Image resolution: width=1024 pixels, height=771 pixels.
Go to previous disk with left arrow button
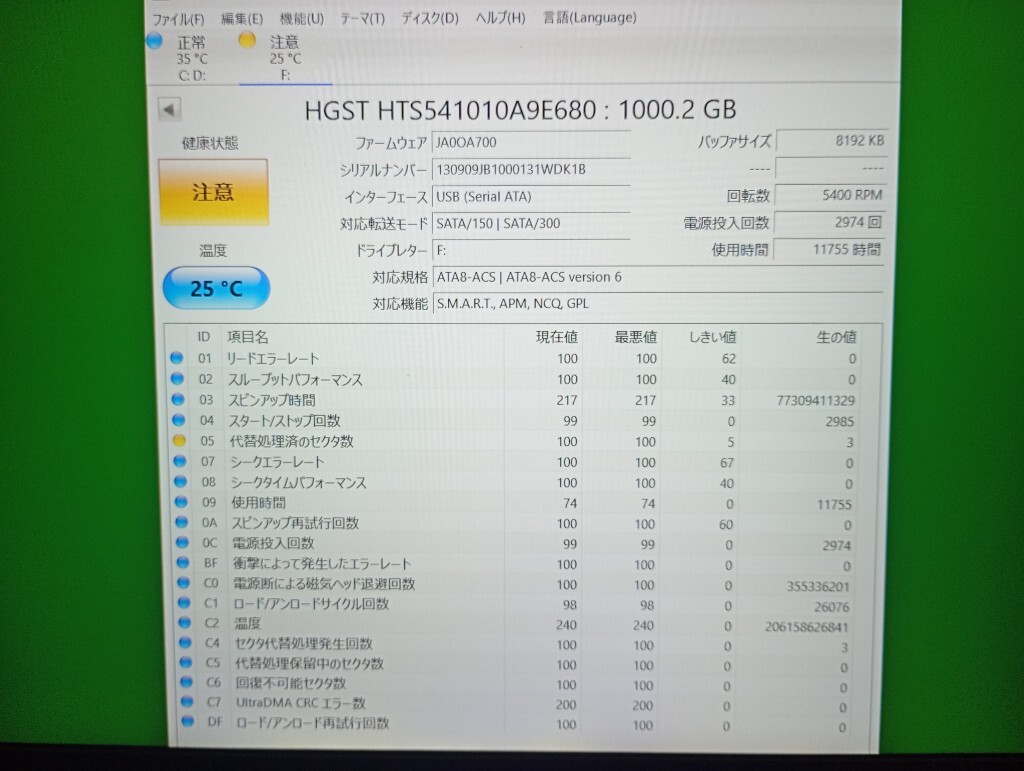click(170, 109)
